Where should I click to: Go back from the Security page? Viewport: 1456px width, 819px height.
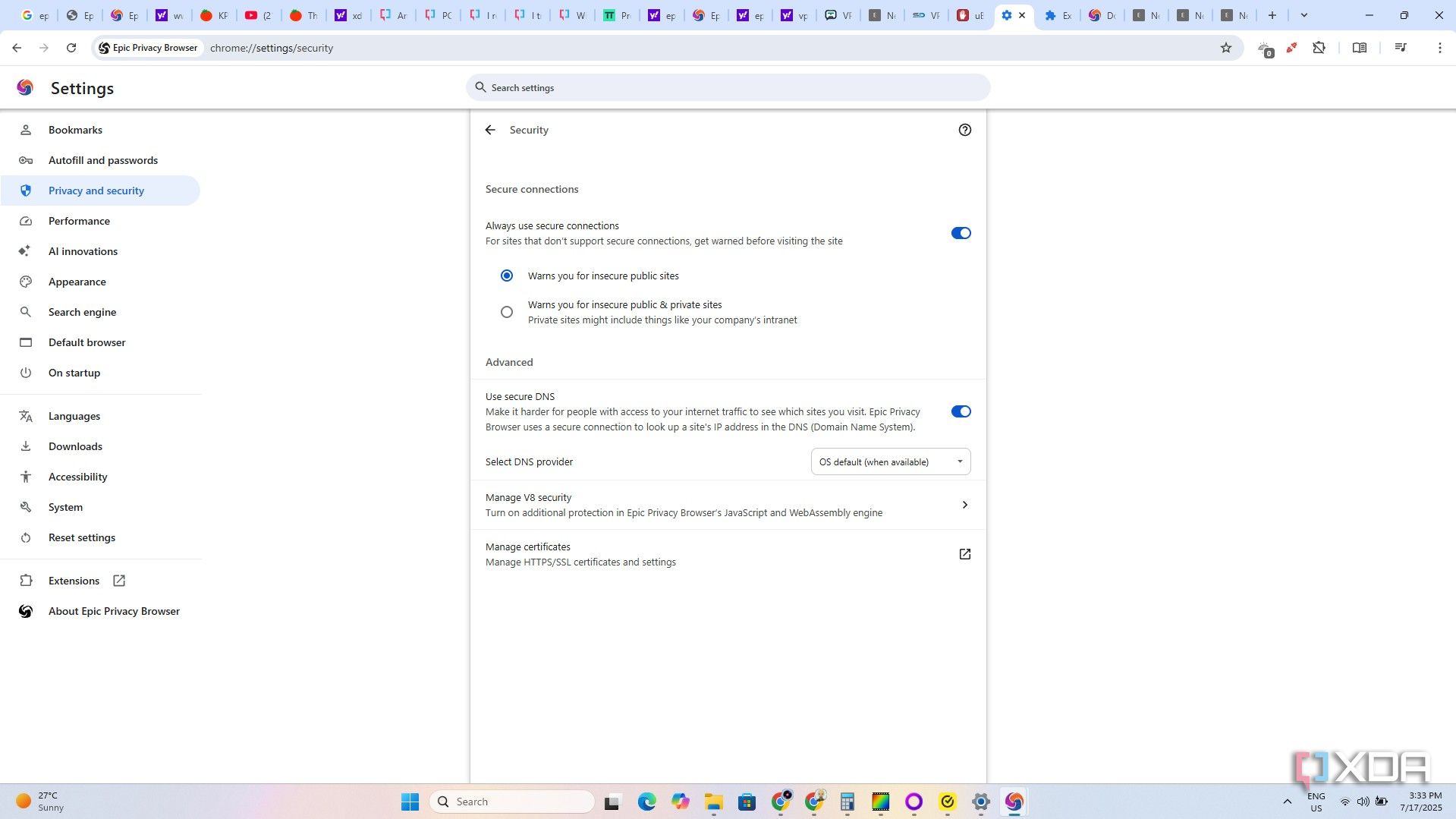[x=490, y=130]
